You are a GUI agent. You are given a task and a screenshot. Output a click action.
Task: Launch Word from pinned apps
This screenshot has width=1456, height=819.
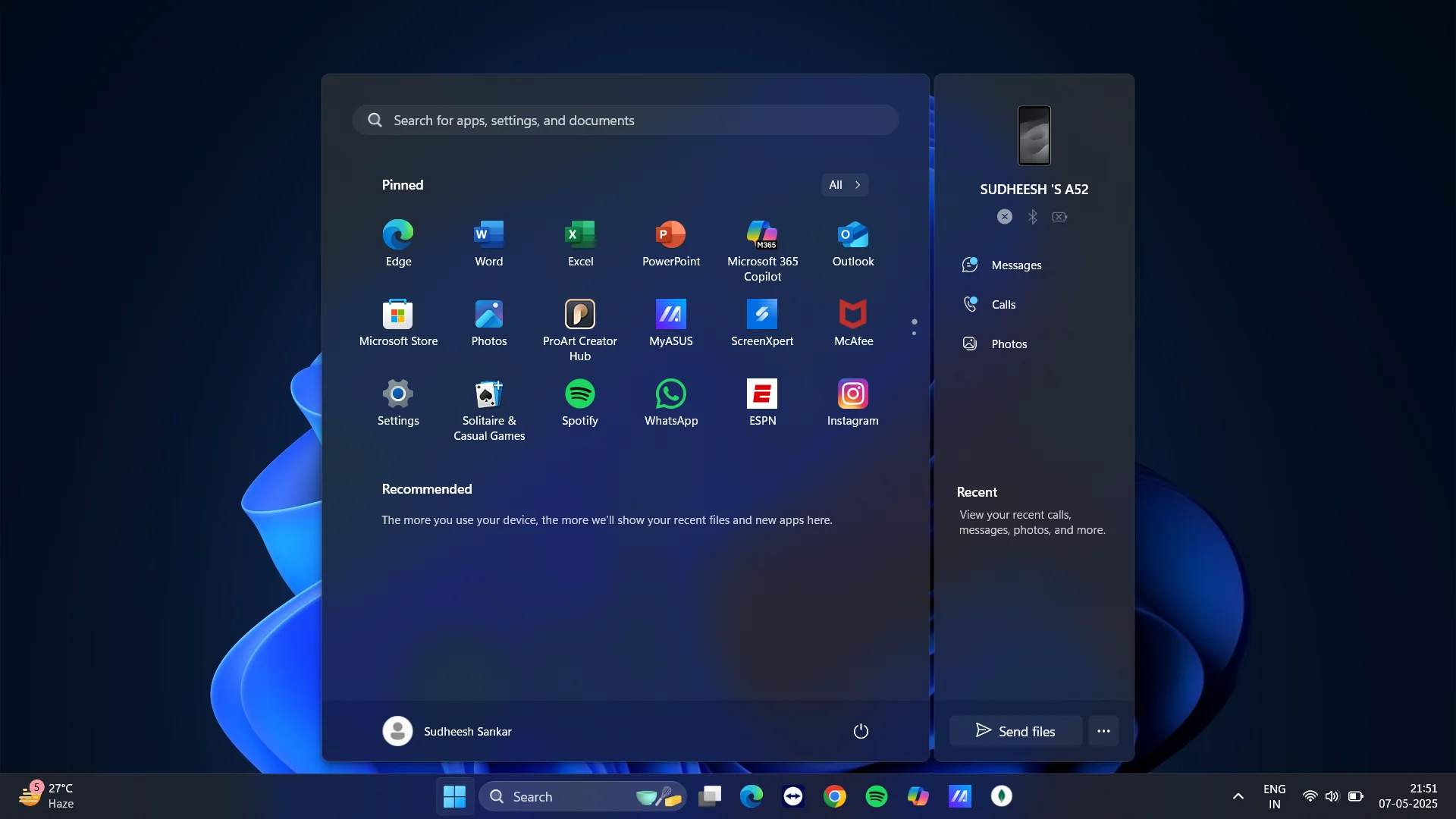[489, 244]
